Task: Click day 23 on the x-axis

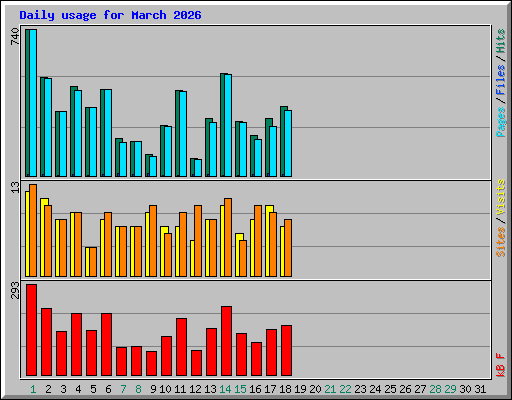Action: point(360,389)
